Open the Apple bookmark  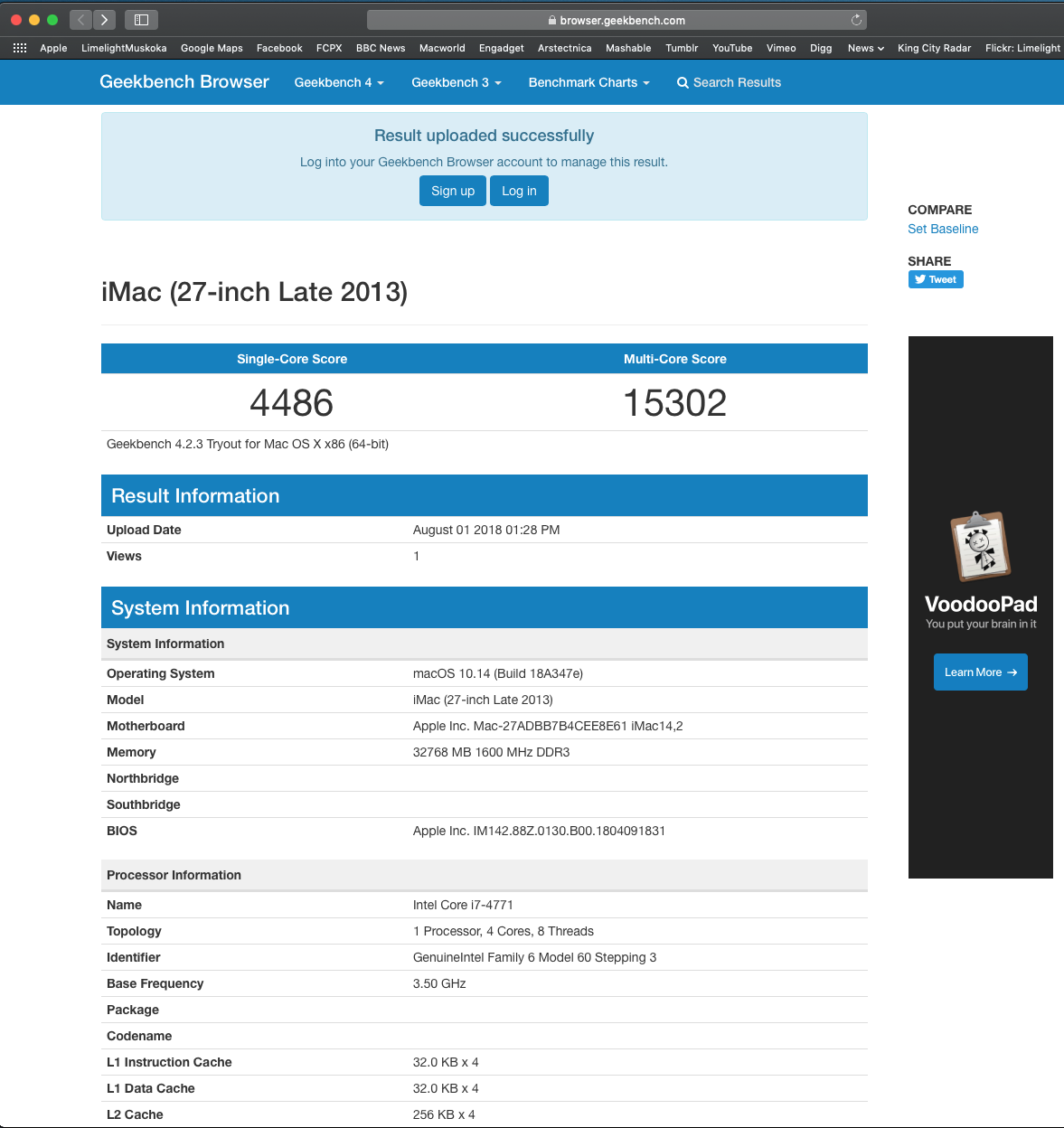coord(53,48)
